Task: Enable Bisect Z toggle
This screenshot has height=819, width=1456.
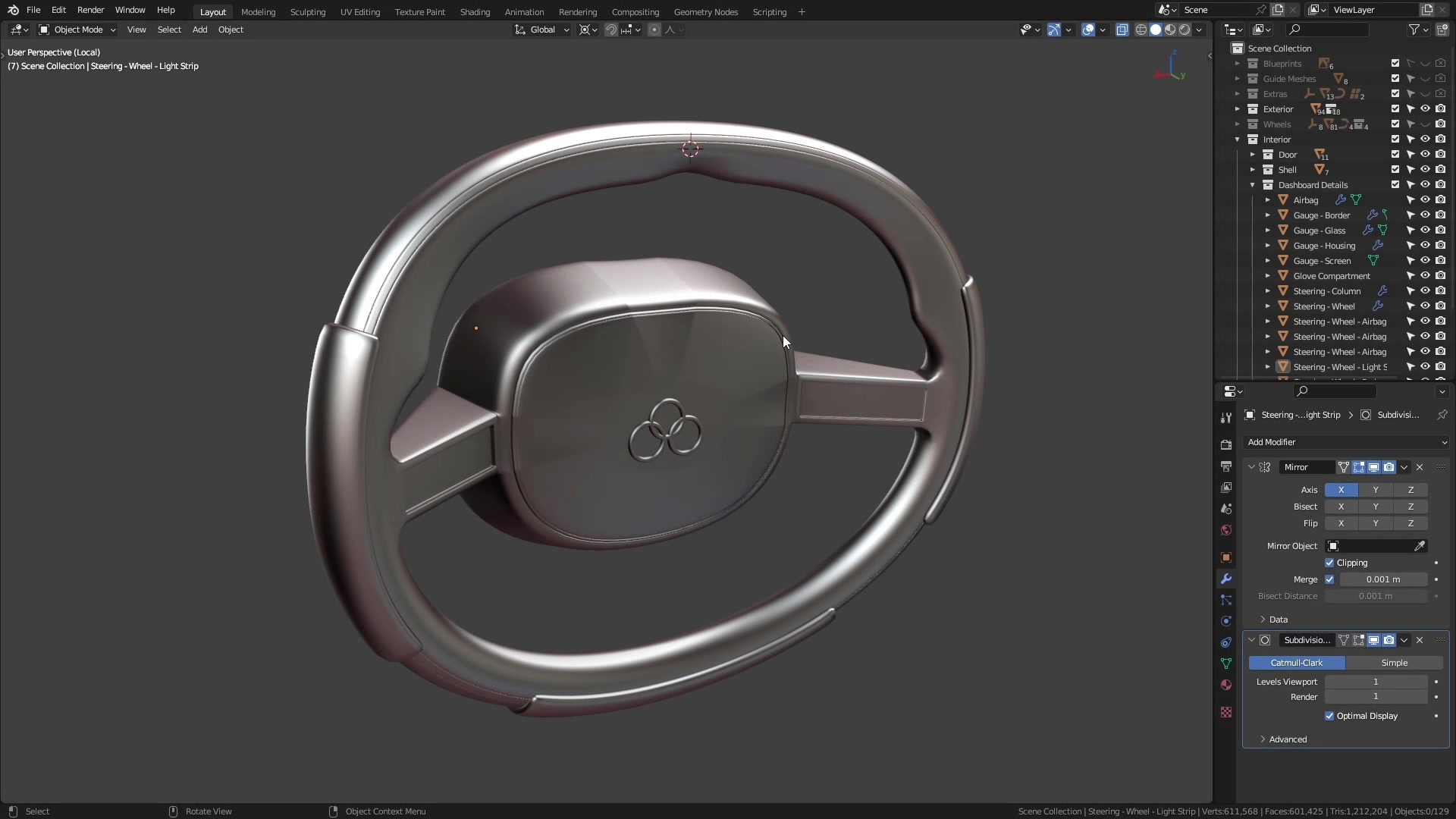Action: coord(1410,507)
